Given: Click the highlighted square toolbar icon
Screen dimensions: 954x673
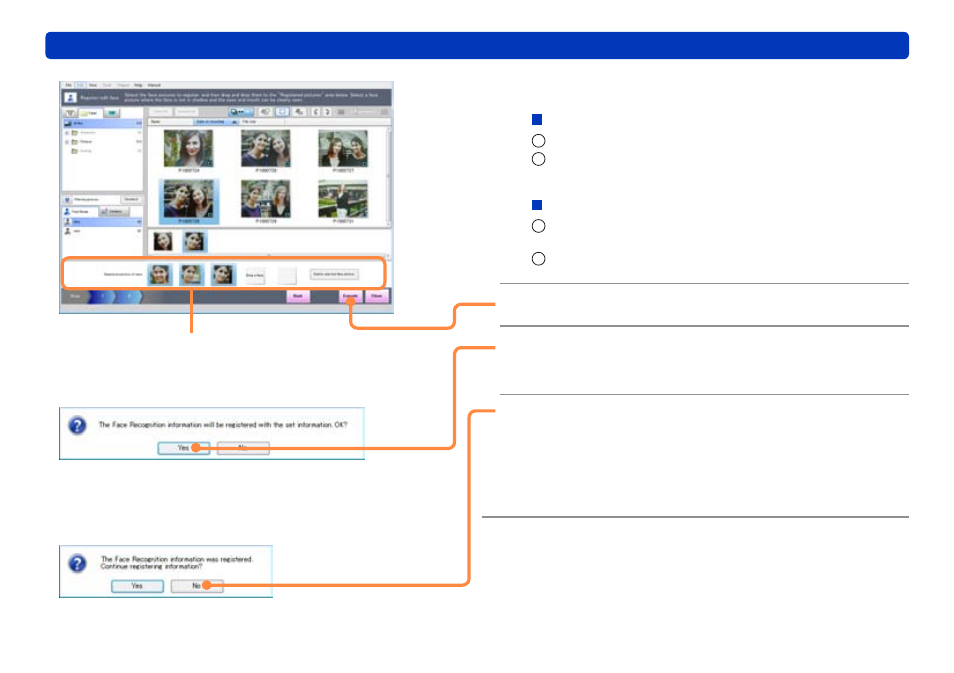Looking at the screenshot, I should [282, 112].
